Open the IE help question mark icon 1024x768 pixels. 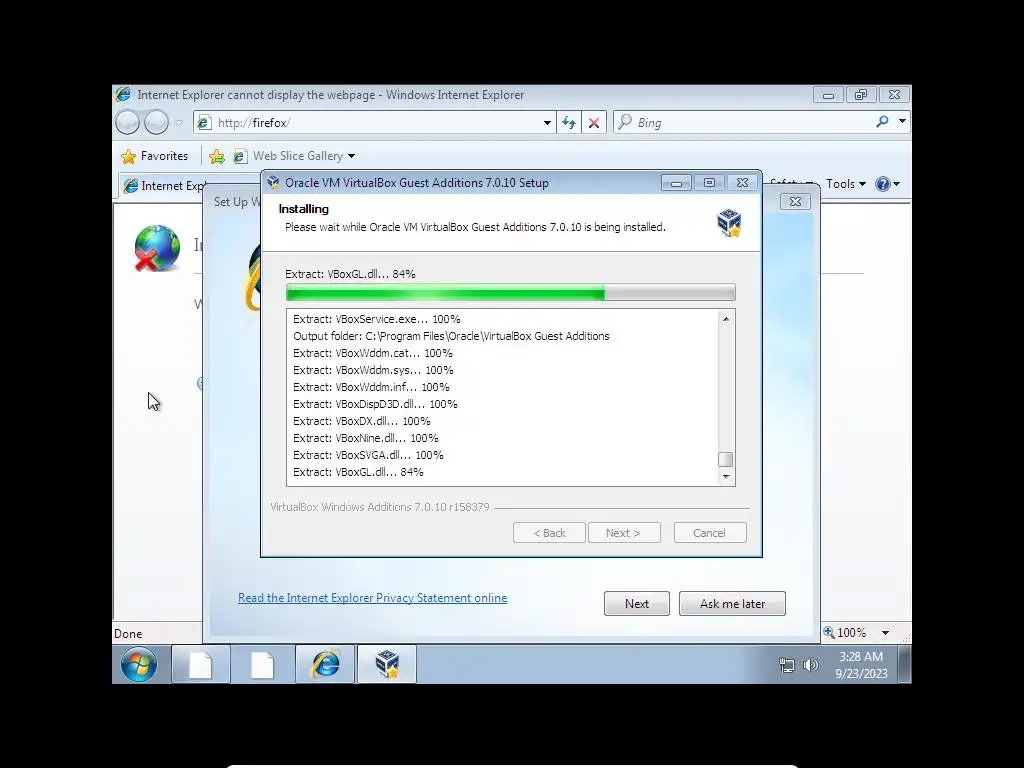882,184
